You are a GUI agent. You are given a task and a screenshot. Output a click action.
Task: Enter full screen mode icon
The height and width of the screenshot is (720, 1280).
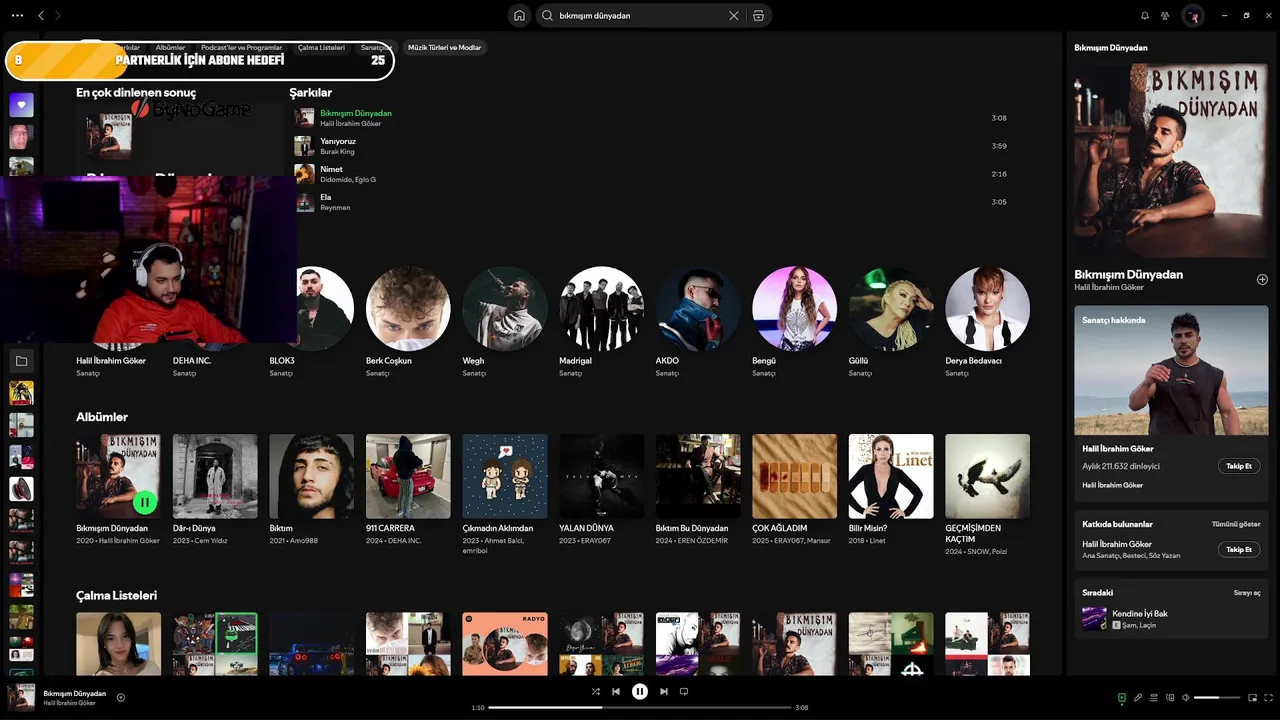click(1267, 698)
